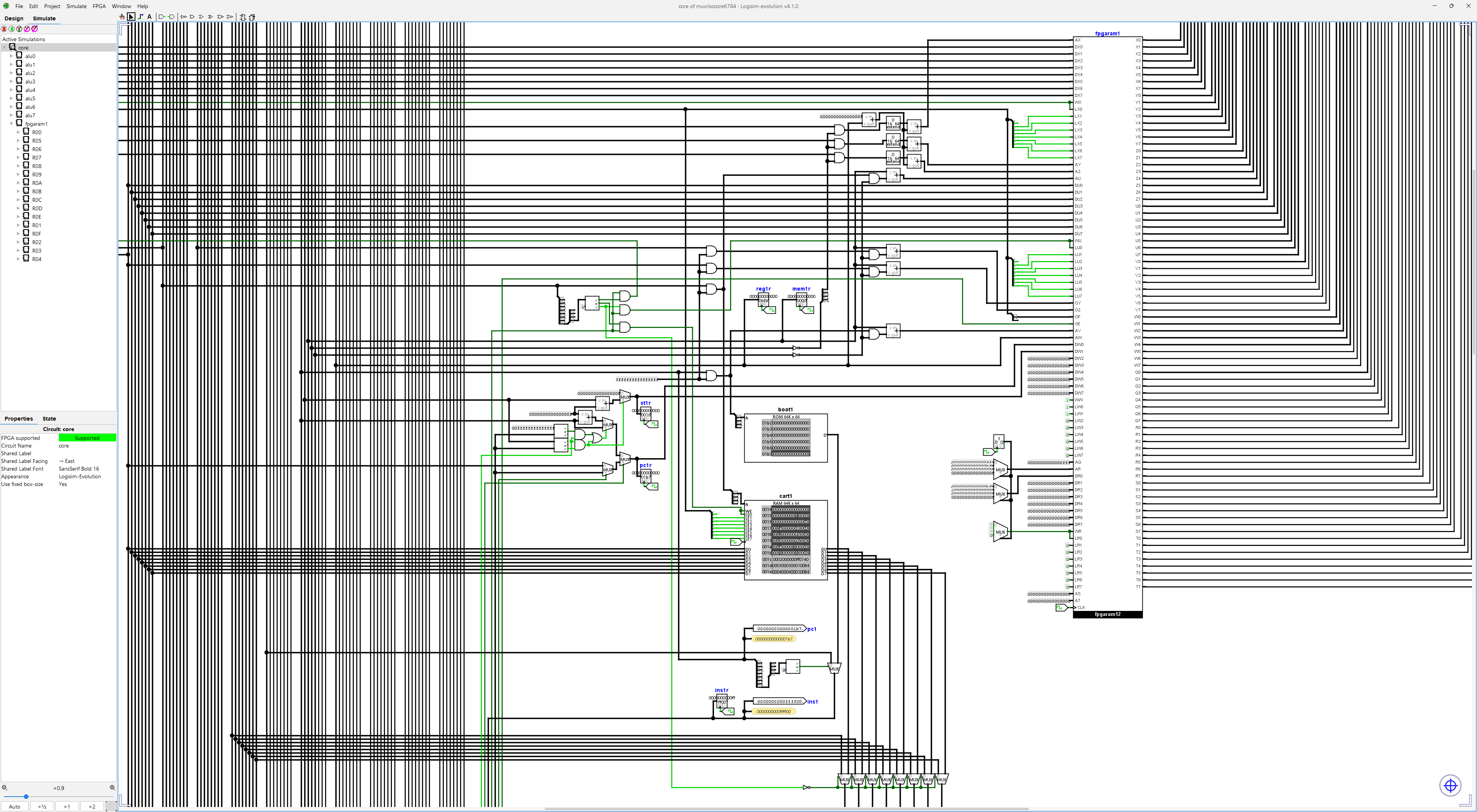Expand the R04 tree node
This screenshot has width=1477, height=812.
click(18, 259)
